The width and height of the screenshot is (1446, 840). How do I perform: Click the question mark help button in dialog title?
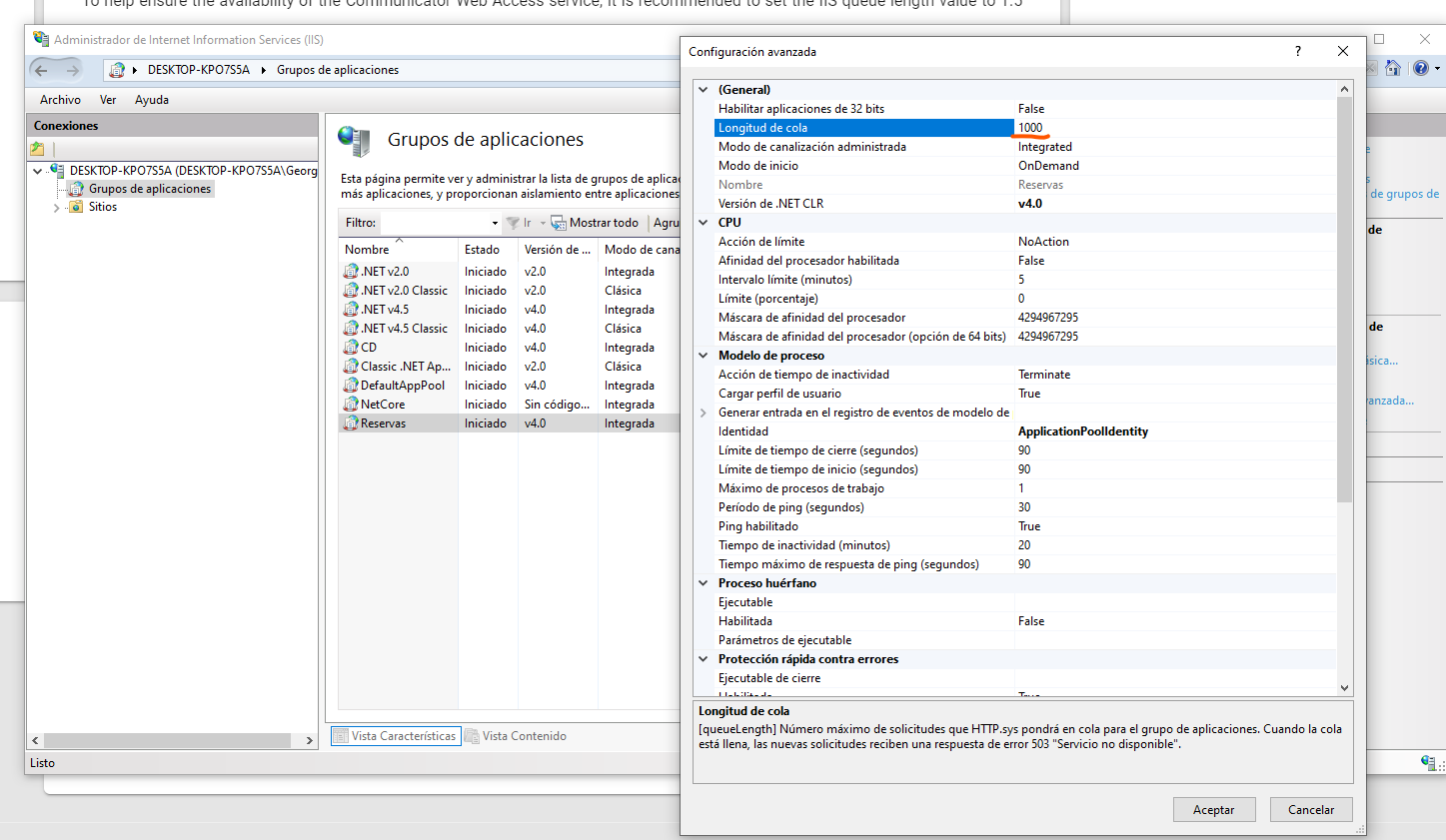tap(1298, 51)
